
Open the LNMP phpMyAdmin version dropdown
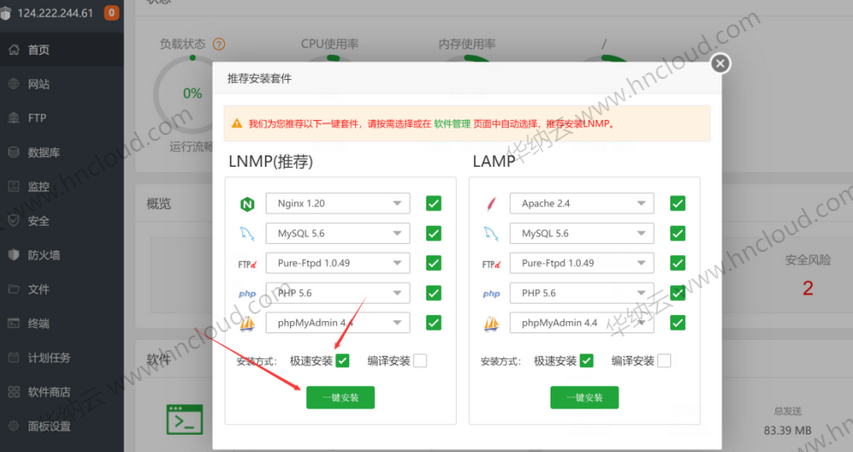pos(338,323)
